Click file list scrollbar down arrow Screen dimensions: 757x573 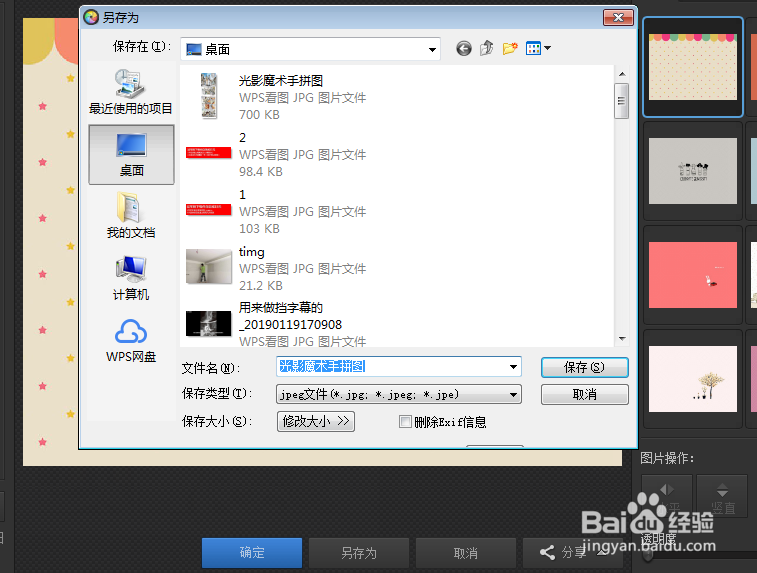coord(622,339)
